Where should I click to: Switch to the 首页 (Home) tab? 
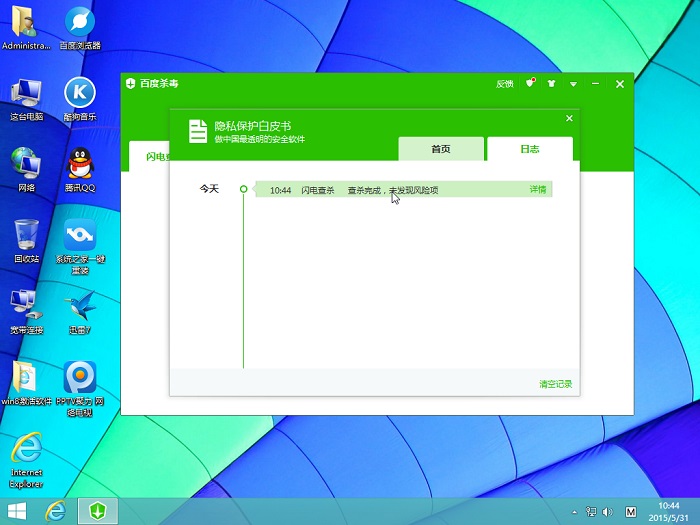pyautogui.click(x=441, y=149)
